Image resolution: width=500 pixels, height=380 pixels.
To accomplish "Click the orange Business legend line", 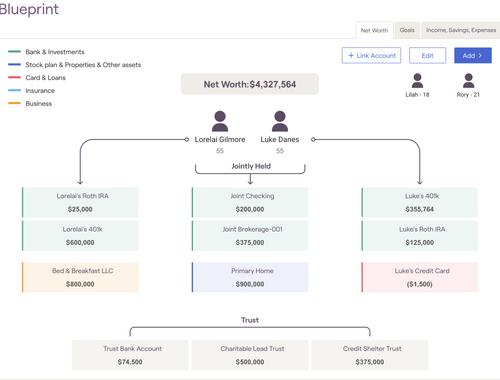I will (x=14, y=103).
